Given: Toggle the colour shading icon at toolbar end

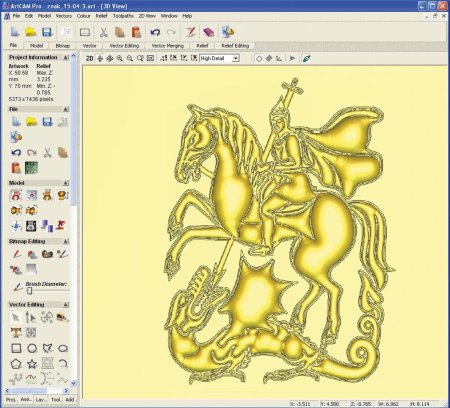Looking at the screenshot, I should coord(306,58).
